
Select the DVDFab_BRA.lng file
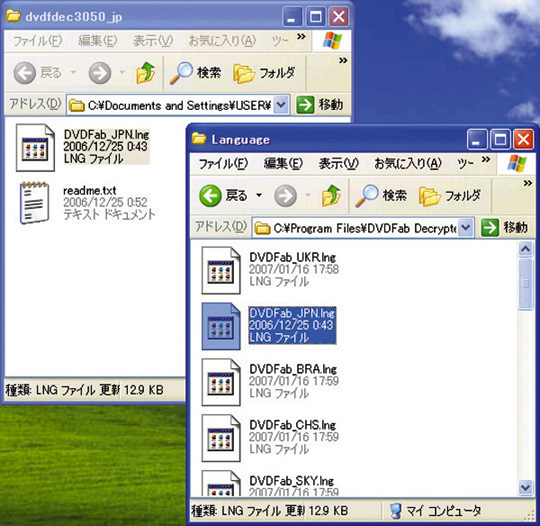(x=270, y=382)
